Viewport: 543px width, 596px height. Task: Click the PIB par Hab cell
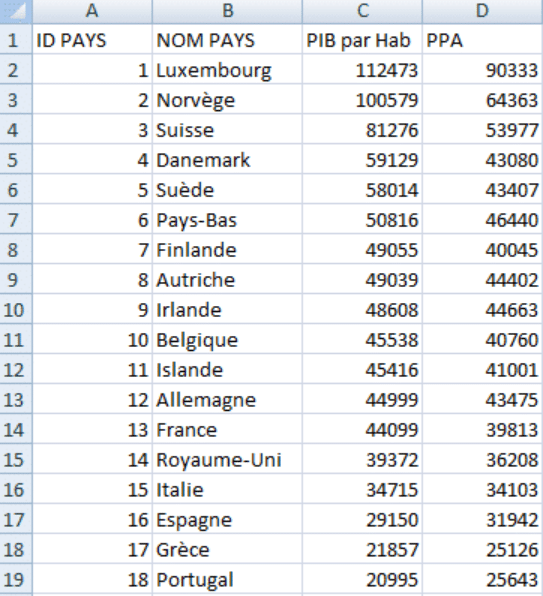coord(362,40)
